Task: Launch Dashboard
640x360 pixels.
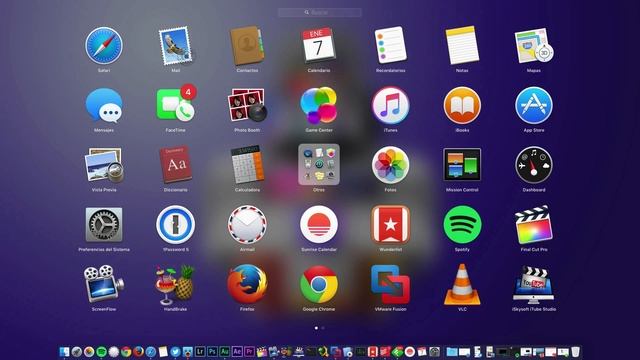Action: click(534, 164)
